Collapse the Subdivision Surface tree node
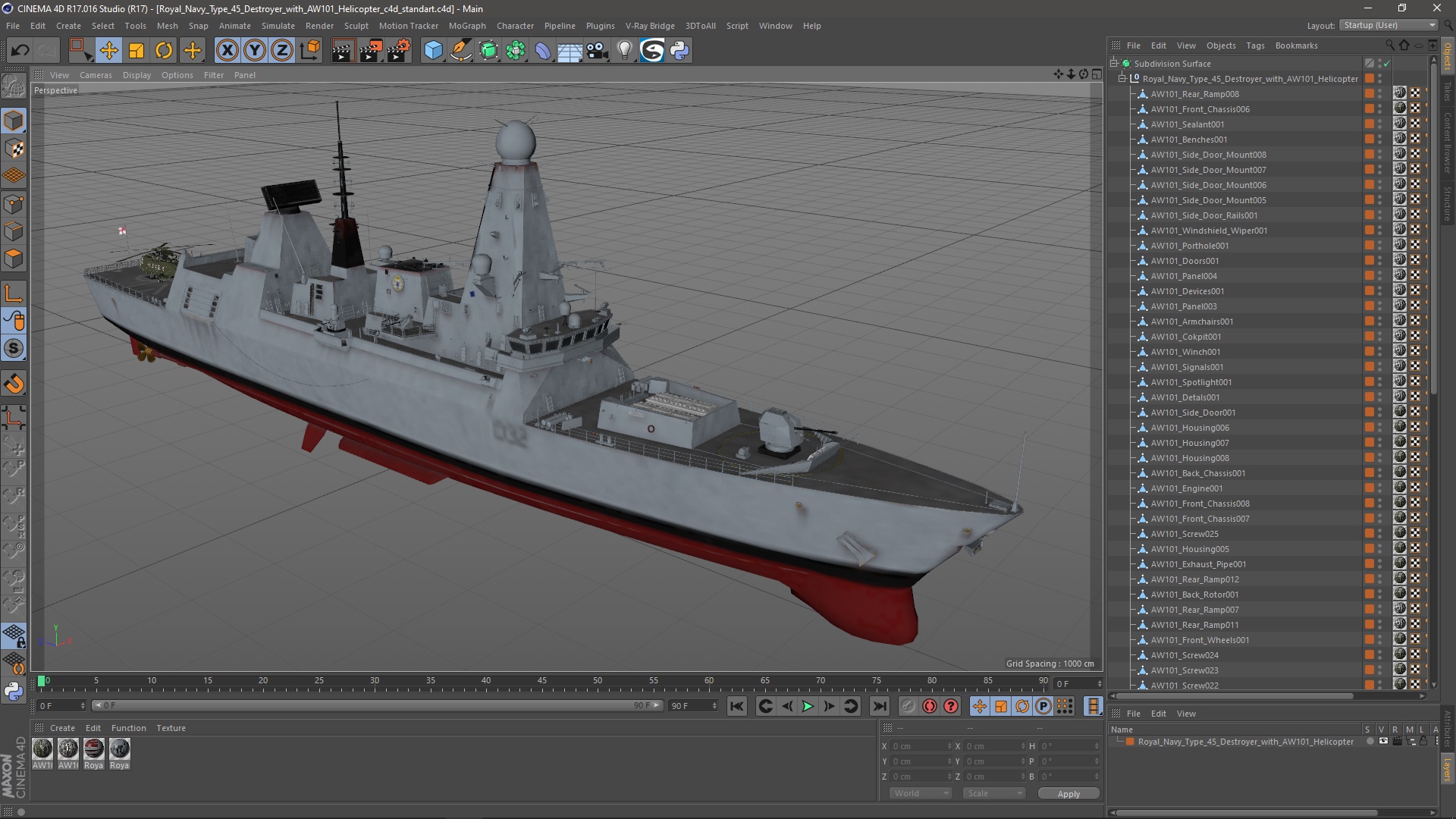 [x=1114, y=64]
